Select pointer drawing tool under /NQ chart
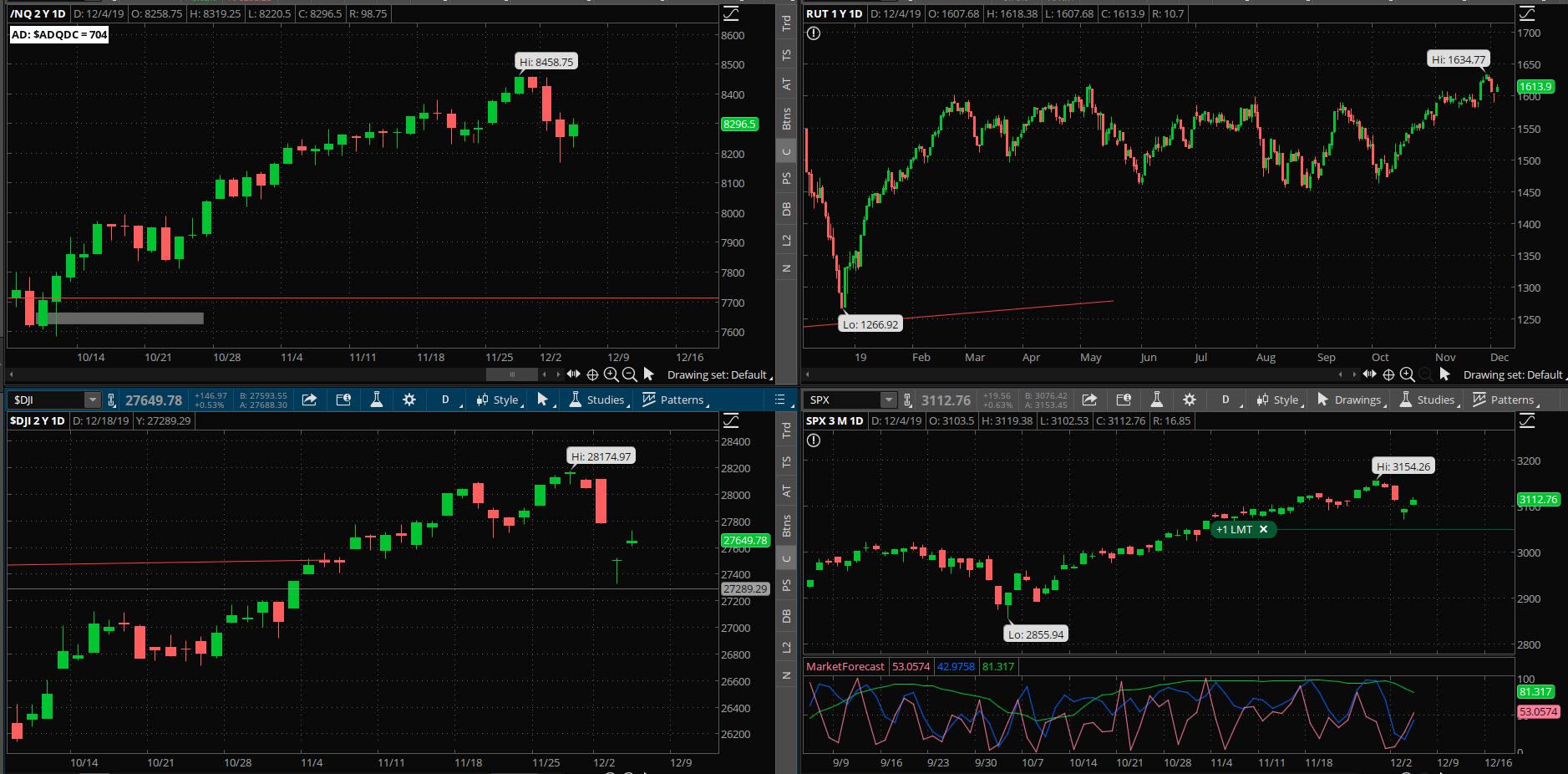The width and height of the screenshot is (1568, 774). point(649,374)
